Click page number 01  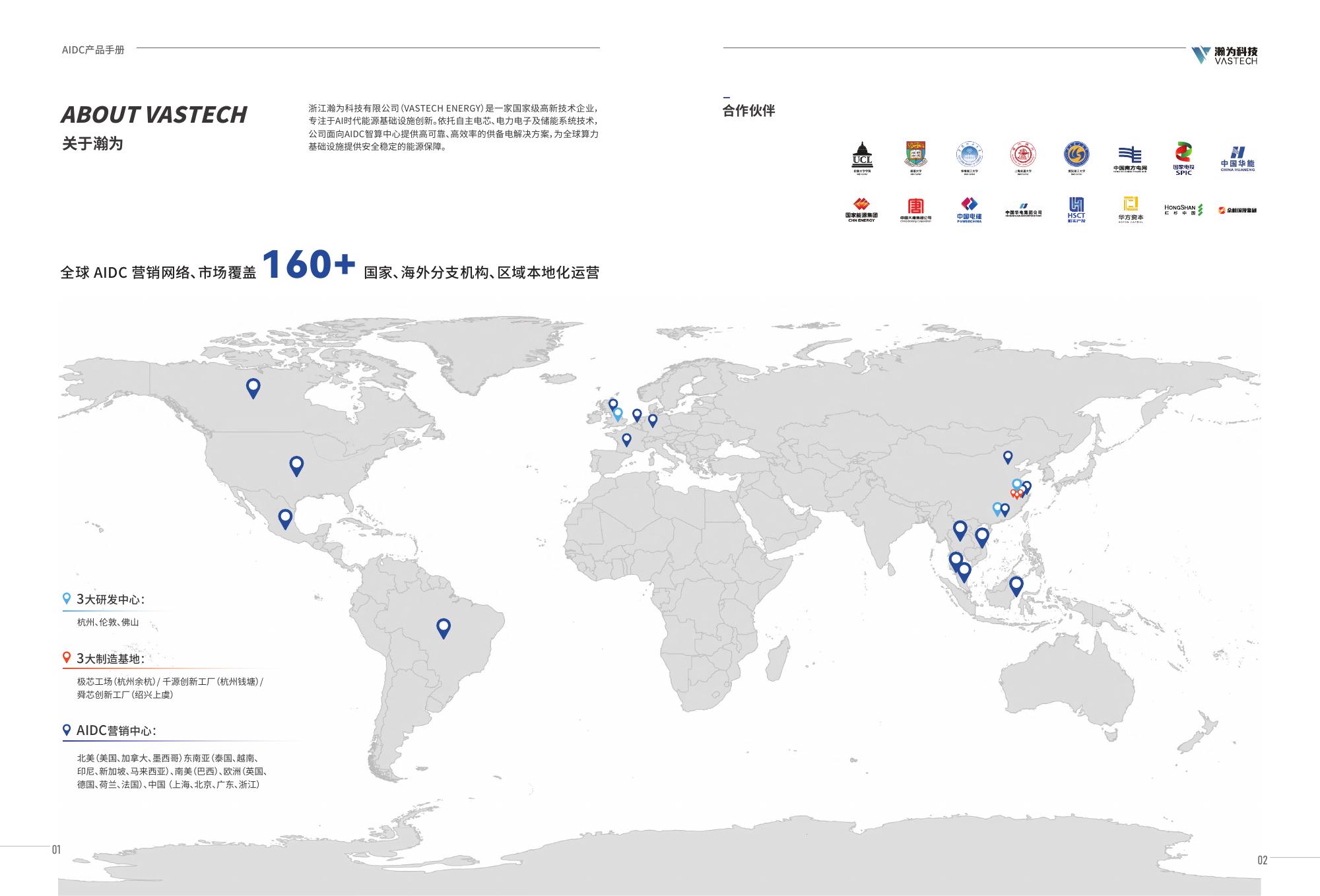tap(56, 850)
